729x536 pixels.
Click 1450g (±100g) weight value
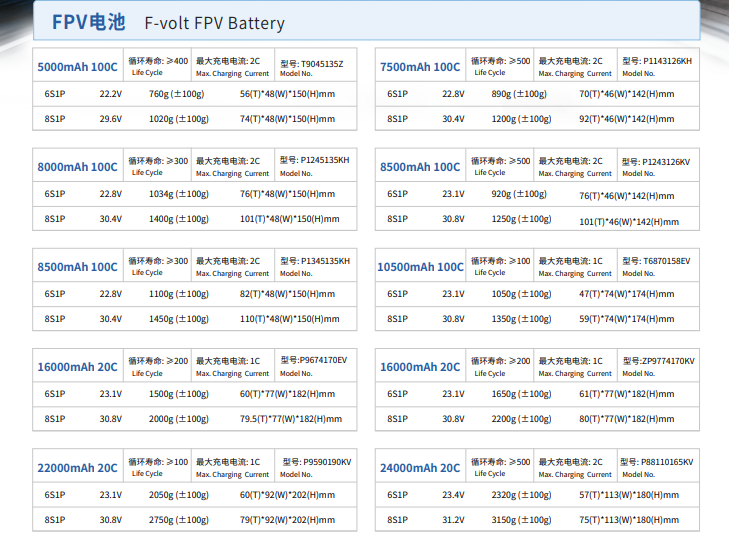pyautogui.click(x=179, y=319)
